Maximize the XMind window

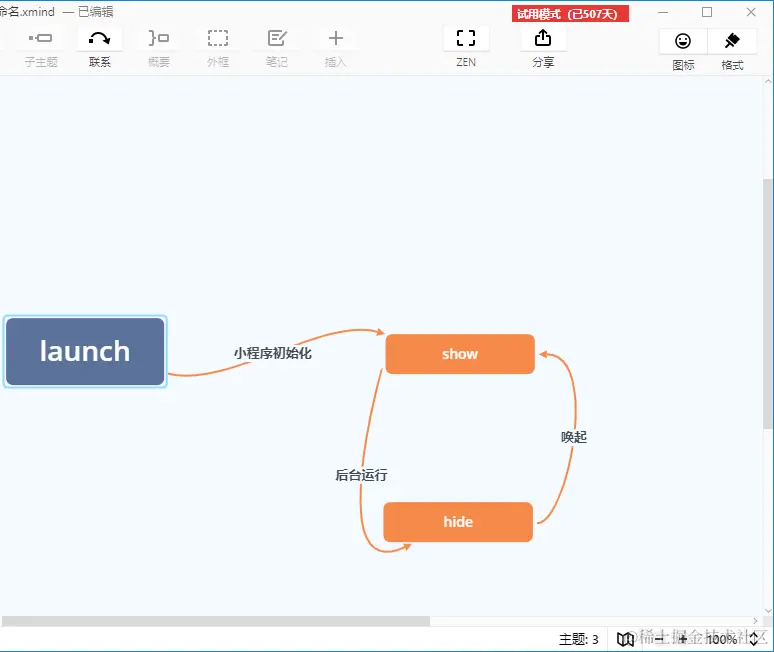tap(707, 12)
